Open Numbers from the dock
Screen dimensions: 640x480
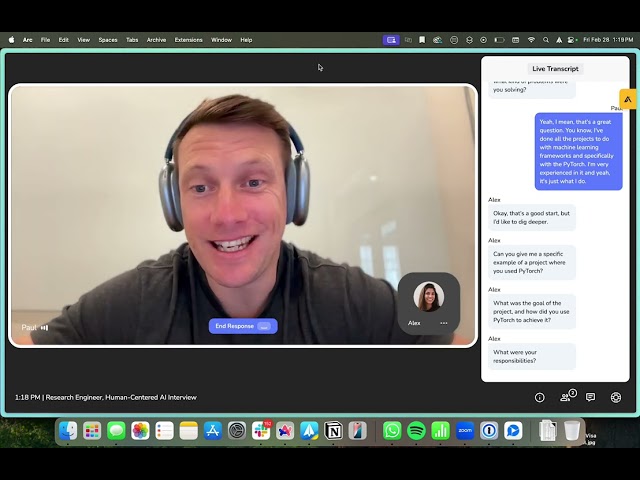pyautogui.click(x=440, y=431)
